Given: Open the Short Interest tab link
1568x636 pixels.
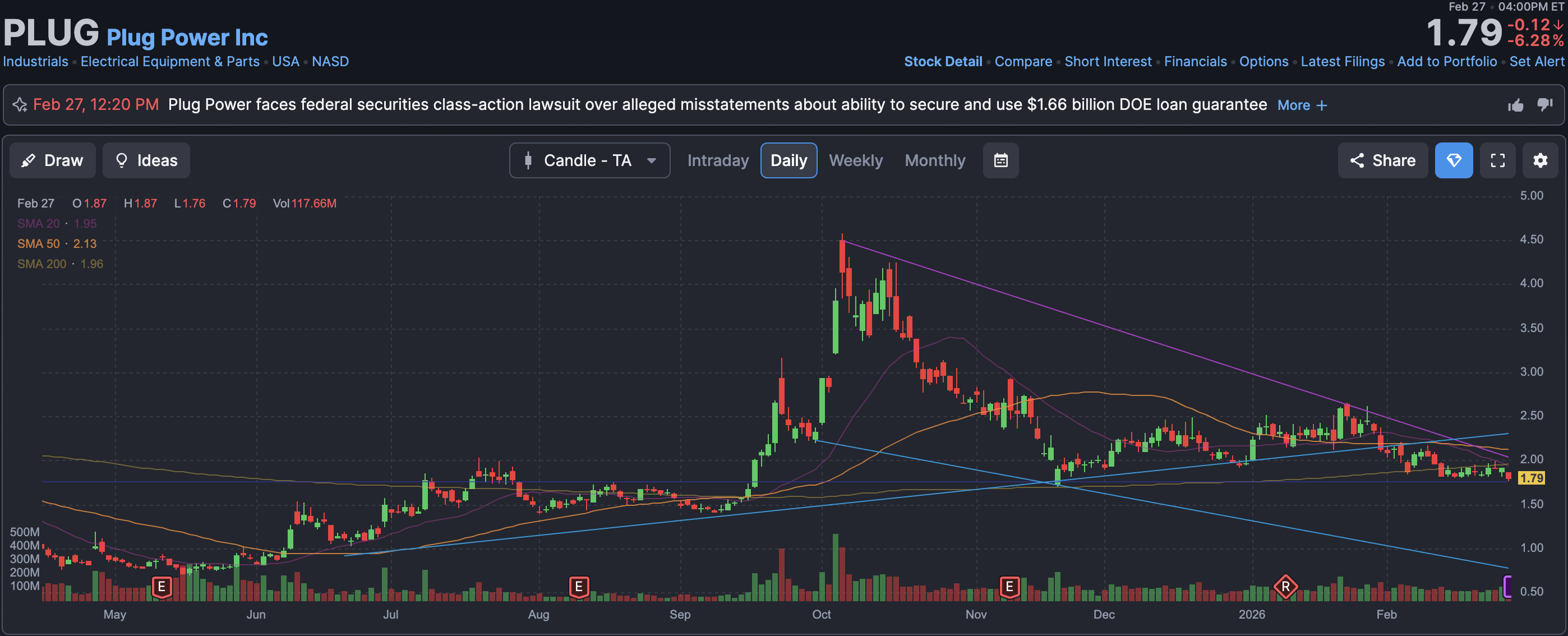Looking at the screenshot, I should [x=1107, y=62].
